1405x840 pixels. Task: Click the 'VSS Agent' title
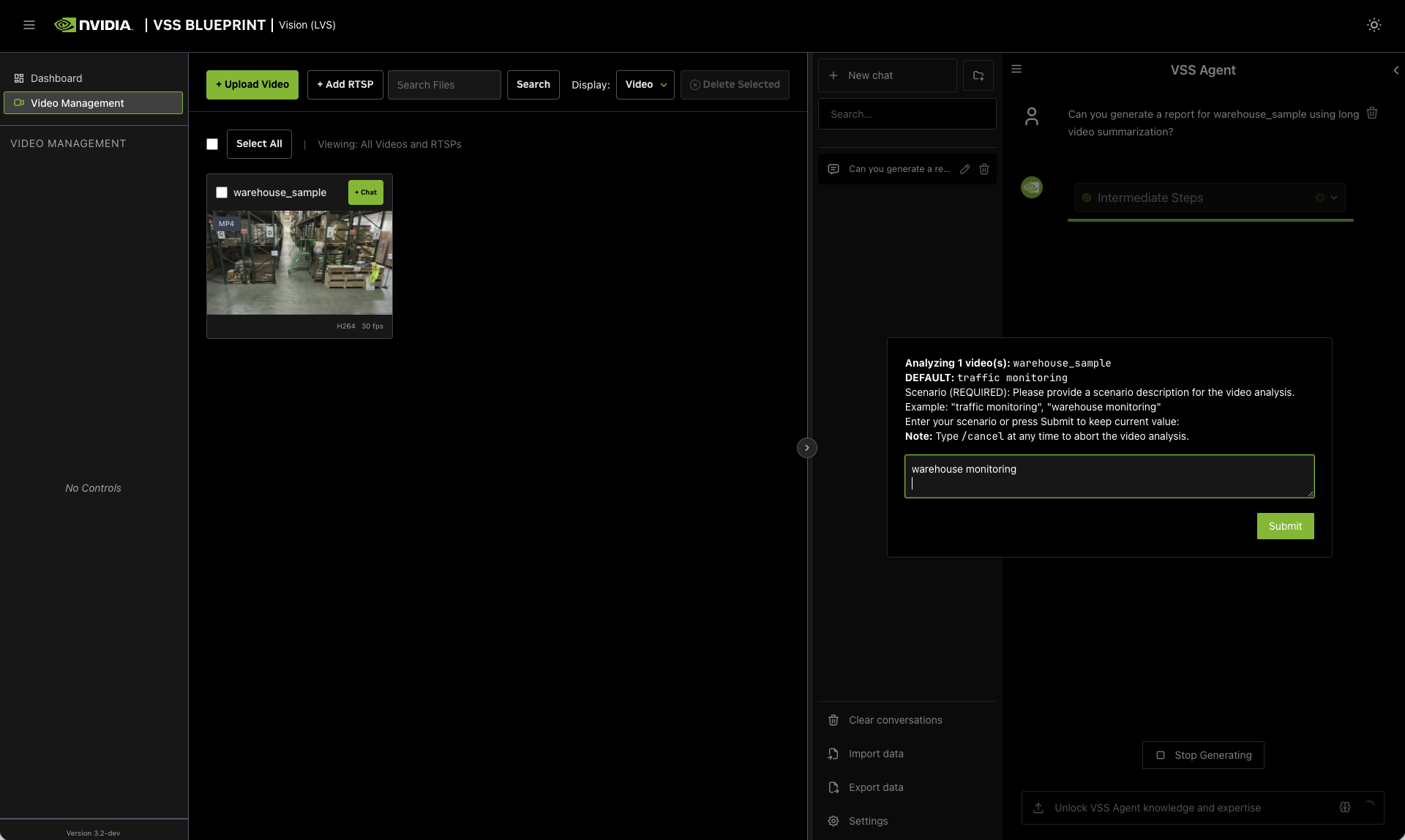click(x=1203, y=70)
